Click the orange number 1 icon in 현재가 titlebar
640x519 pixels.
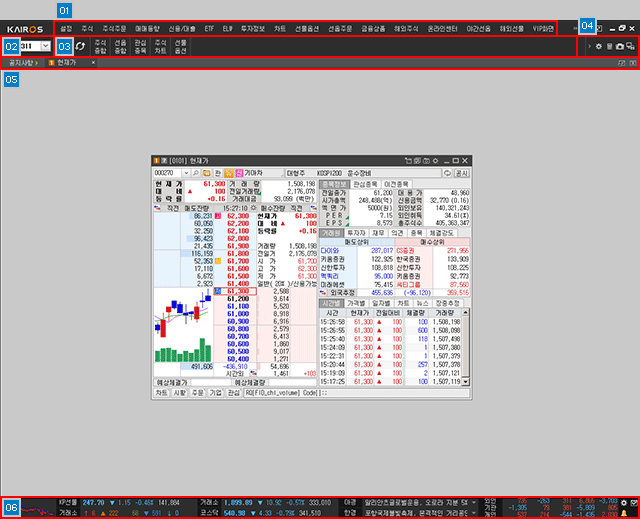156,161
